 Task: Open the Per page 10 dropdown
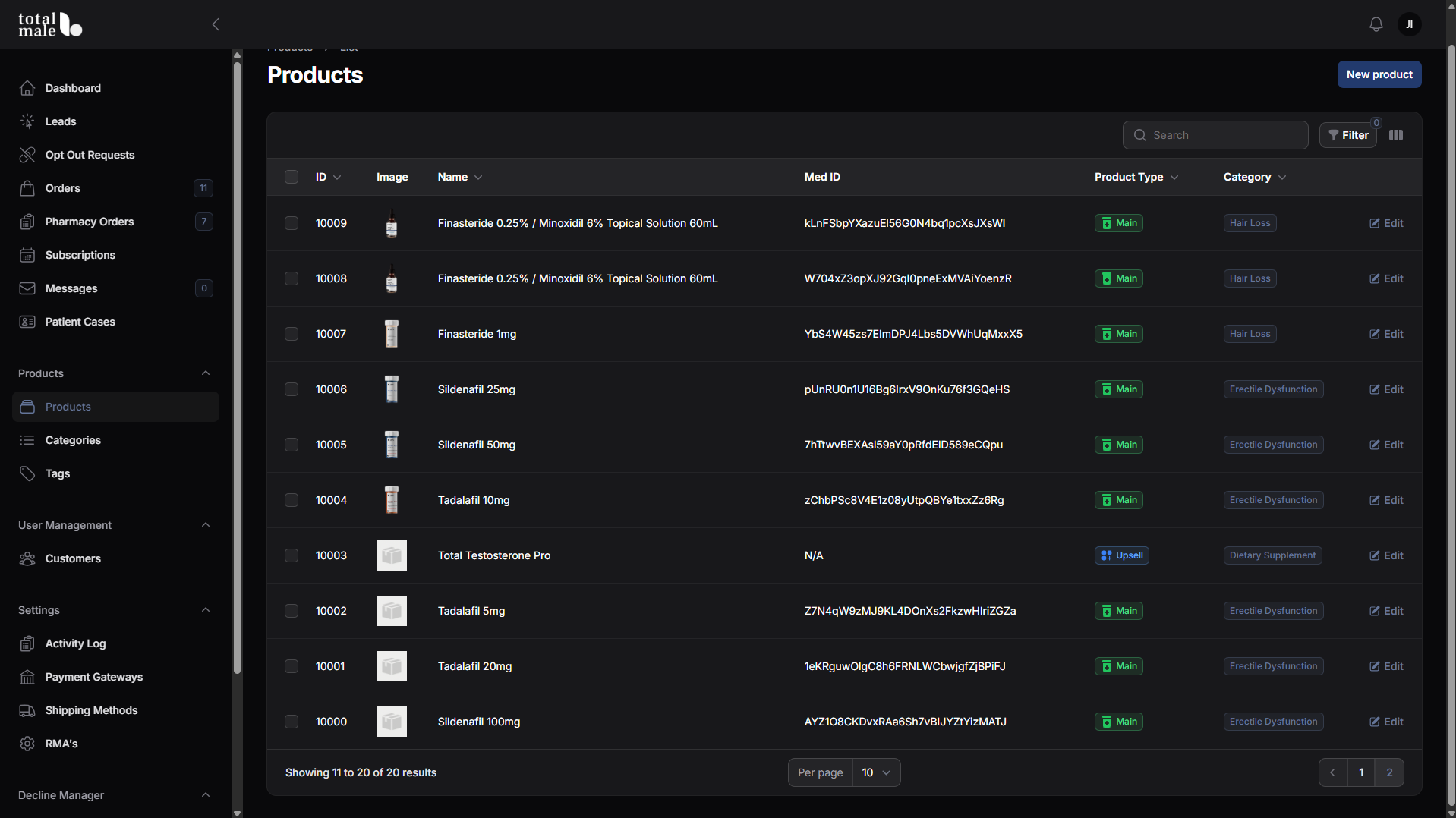coord(876,772)
